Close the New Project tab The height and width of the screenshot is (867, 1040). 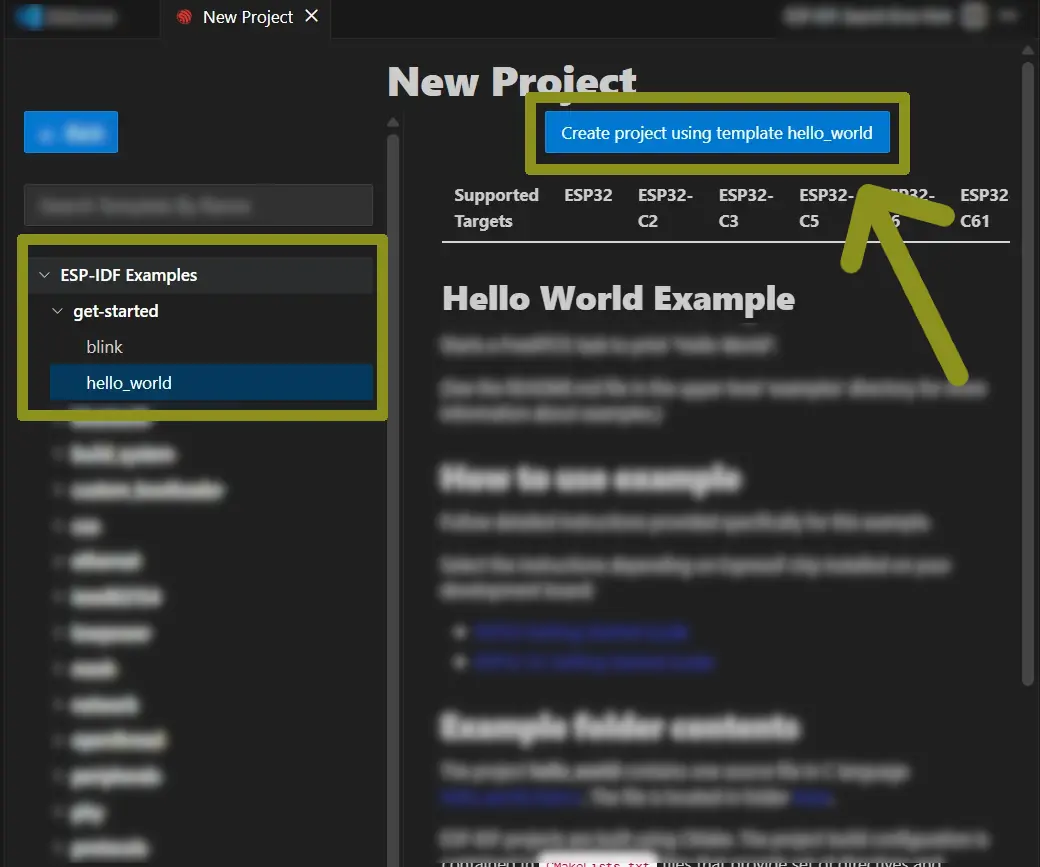312,16
